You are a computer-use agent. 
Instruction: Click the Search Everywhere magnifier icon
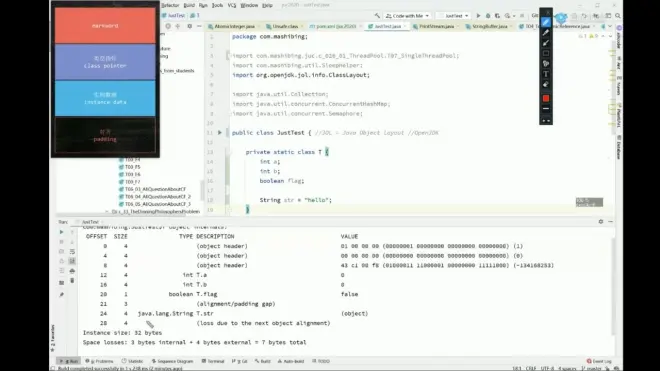(x=617, y=16)
